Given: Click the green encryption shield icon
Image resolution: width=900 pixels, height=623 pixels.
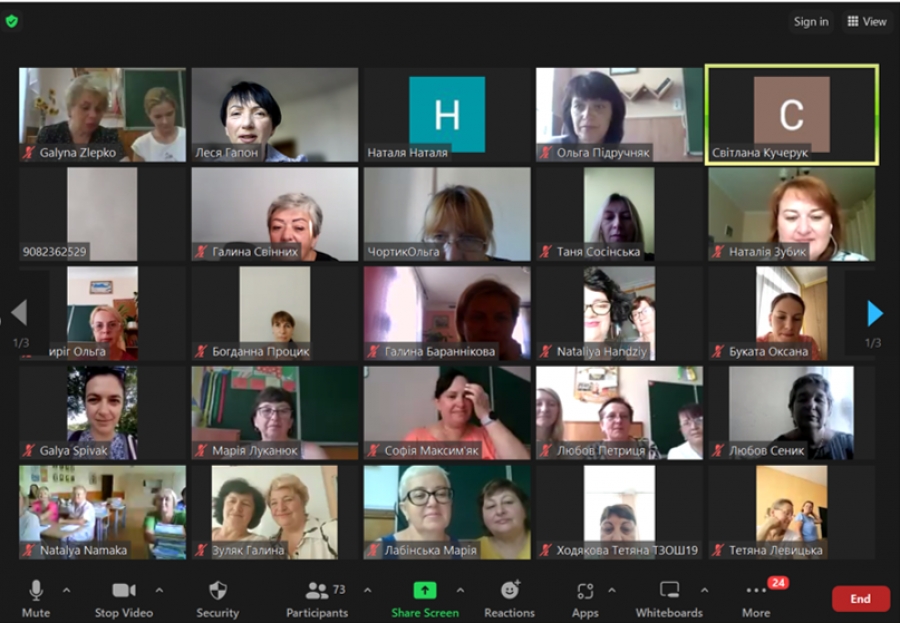Looking at the screenshot, I should click(x=12, y=21).
